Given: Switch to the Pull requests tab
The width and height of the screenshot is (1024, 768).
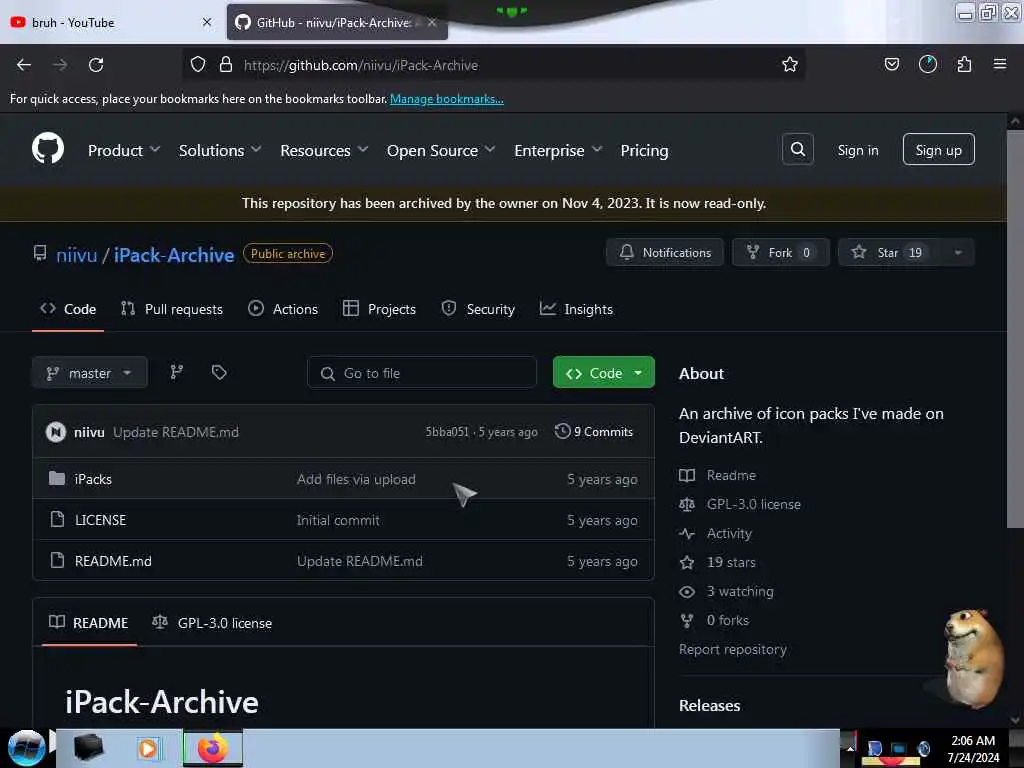Looking at the screenshot, I should pyautogui.click(x=172, y=310).
